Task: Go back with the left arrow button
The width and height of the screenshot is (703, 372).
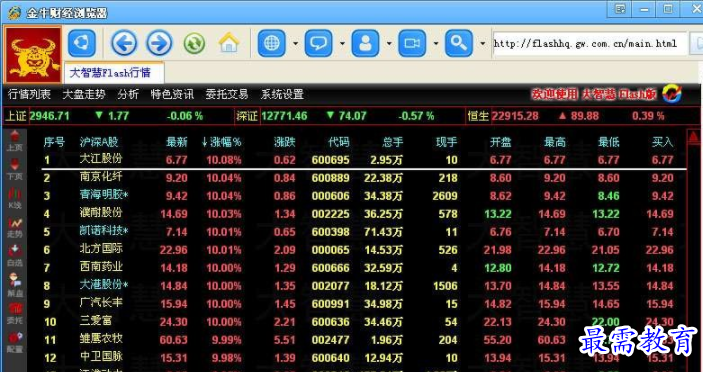Action: 124,43
